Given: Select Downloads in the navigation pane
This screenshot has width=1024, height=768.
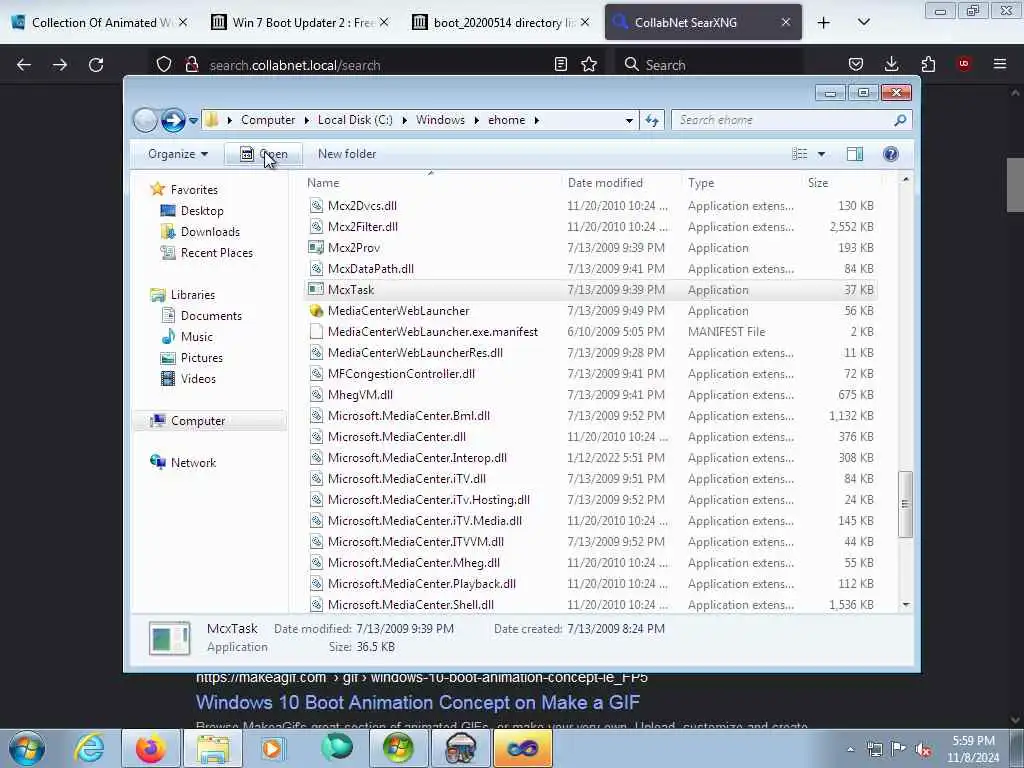Looking at the screenshot, I should point(210,232).
